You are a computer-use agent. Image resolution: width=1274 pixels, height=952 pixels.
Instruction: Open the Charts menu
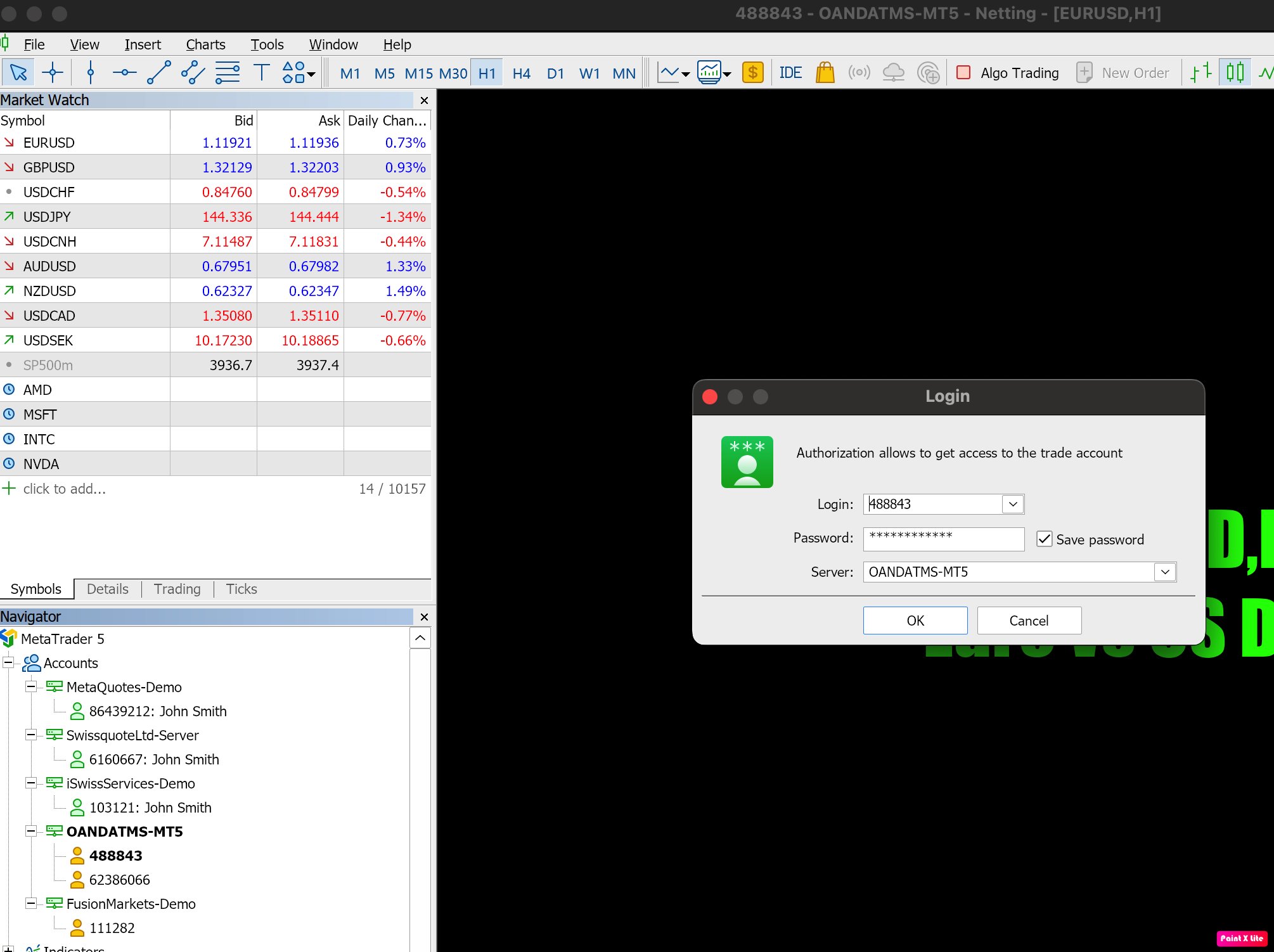coord(205,44)
